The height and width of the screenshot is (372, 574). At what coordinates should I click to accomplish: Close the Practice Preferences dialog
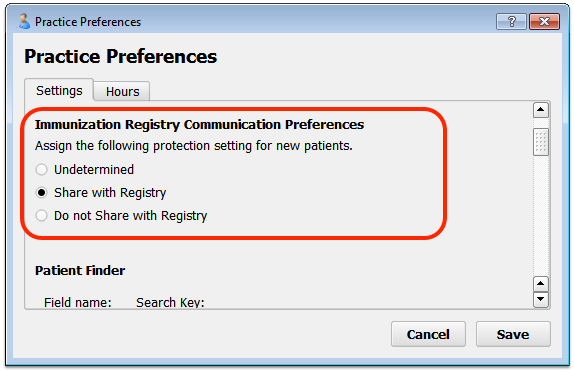coord(544,22)
